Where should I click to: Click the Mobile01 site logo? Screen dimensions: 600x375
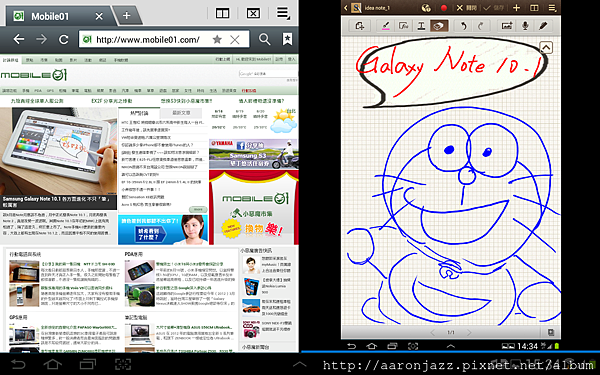pyautogui.click(x=34, y=75)
